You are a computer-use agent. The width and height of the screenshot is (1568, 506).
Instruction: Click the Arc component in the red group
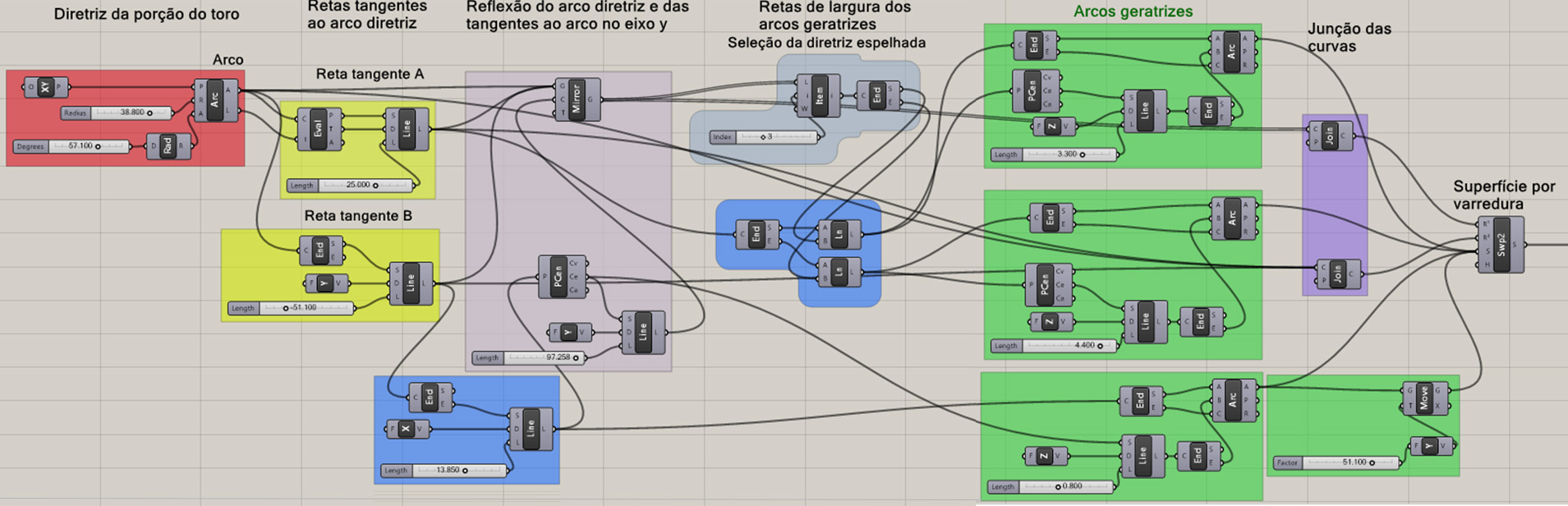[215, 100]
